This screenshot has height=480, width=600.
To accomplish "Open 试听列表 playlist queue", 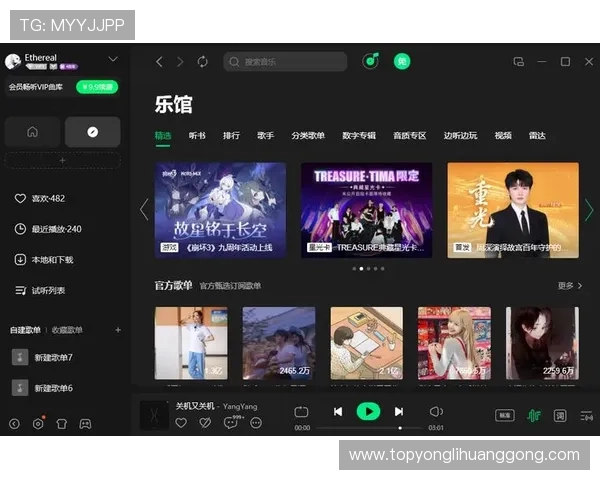I will click(x=40, y=290).
